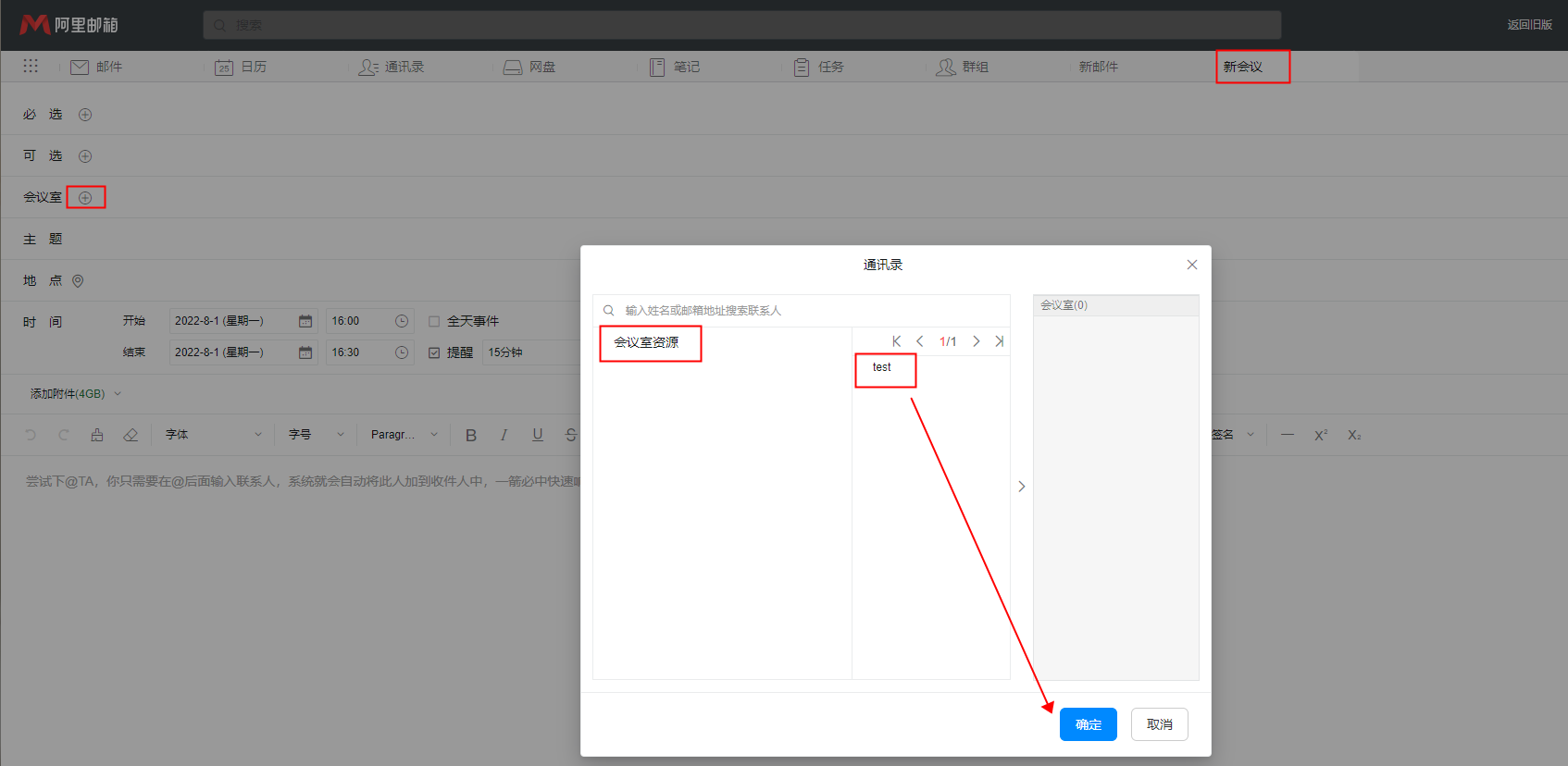This screenshot has height=766, width=1568.
Task: Add optional attendees with plus icon
Action: tap(85, 156)
